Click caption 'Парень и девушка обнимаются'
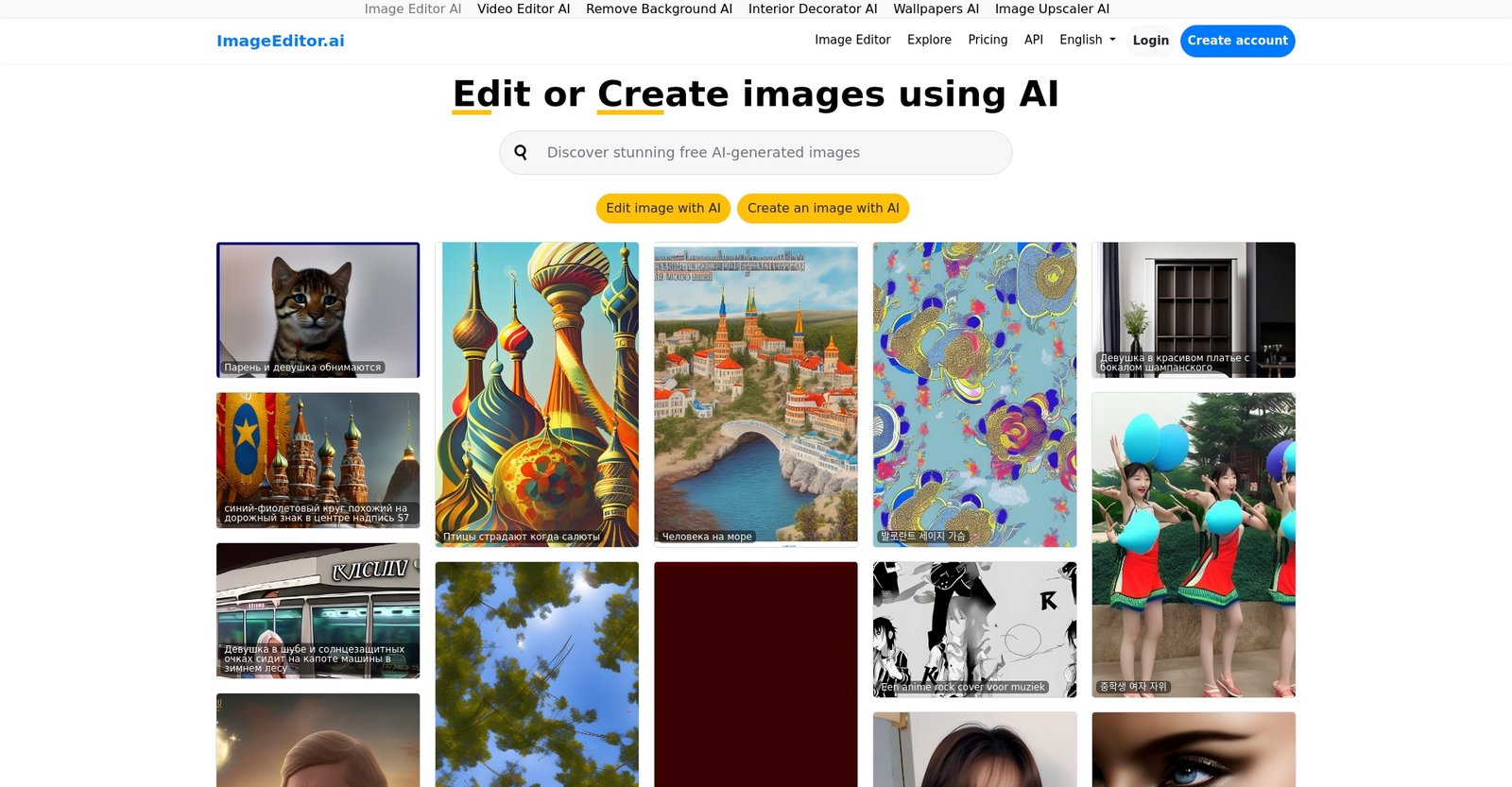This screenshot has height=787, width=1512. click(x=302, y=368)
